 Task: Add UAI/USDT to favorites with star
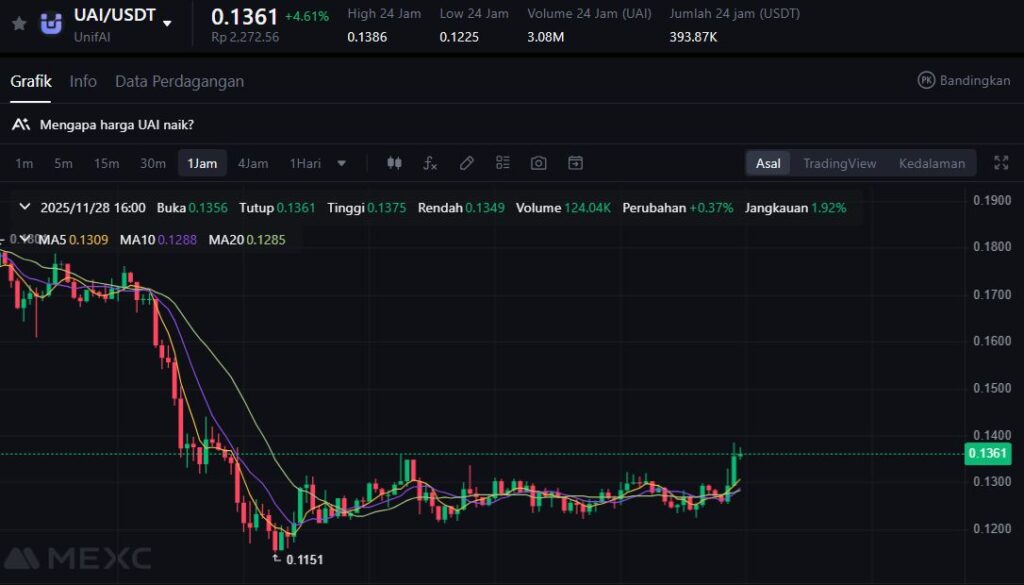point(19,23)
